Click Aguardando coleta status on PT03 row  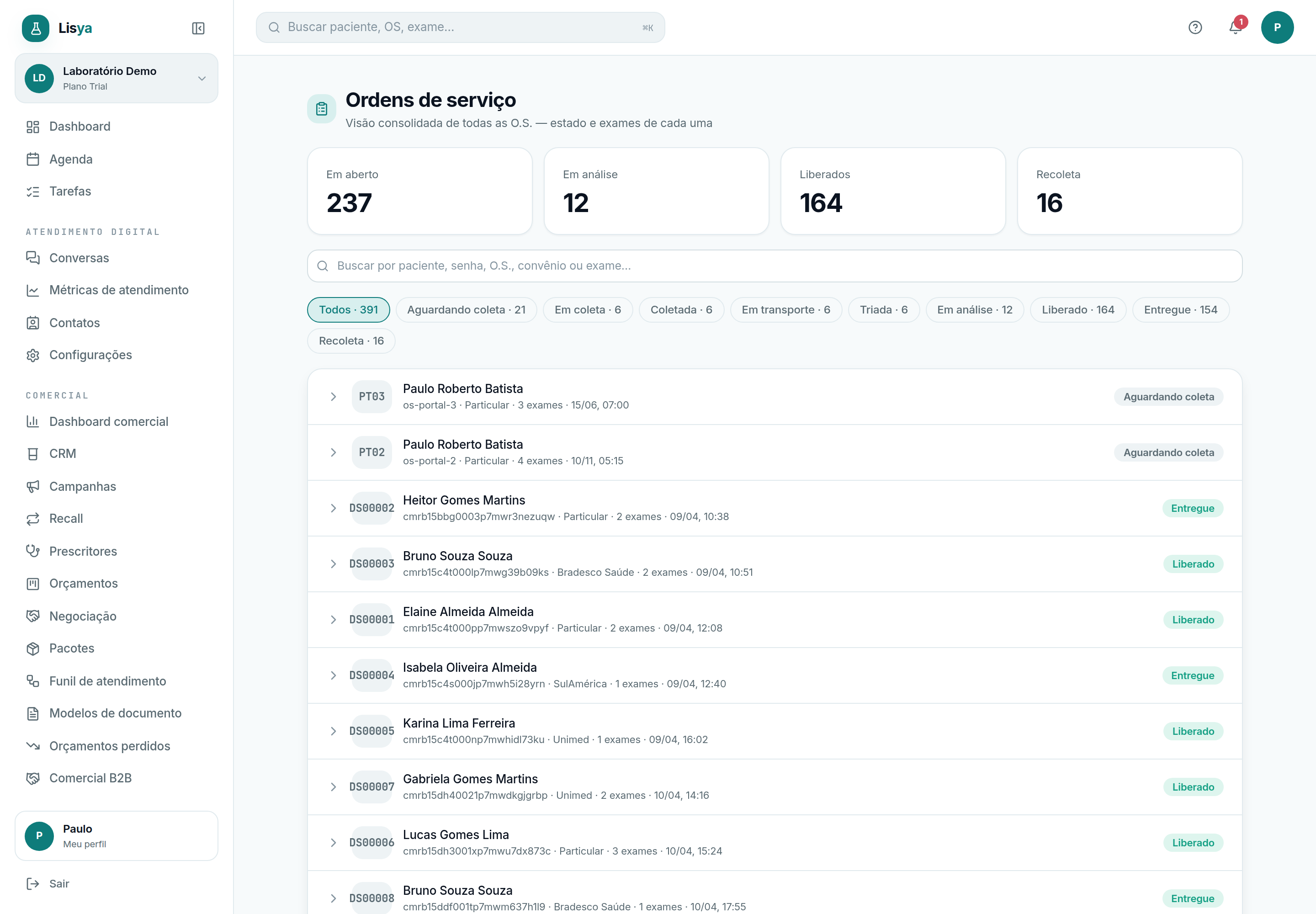(x=1168, y=397)
